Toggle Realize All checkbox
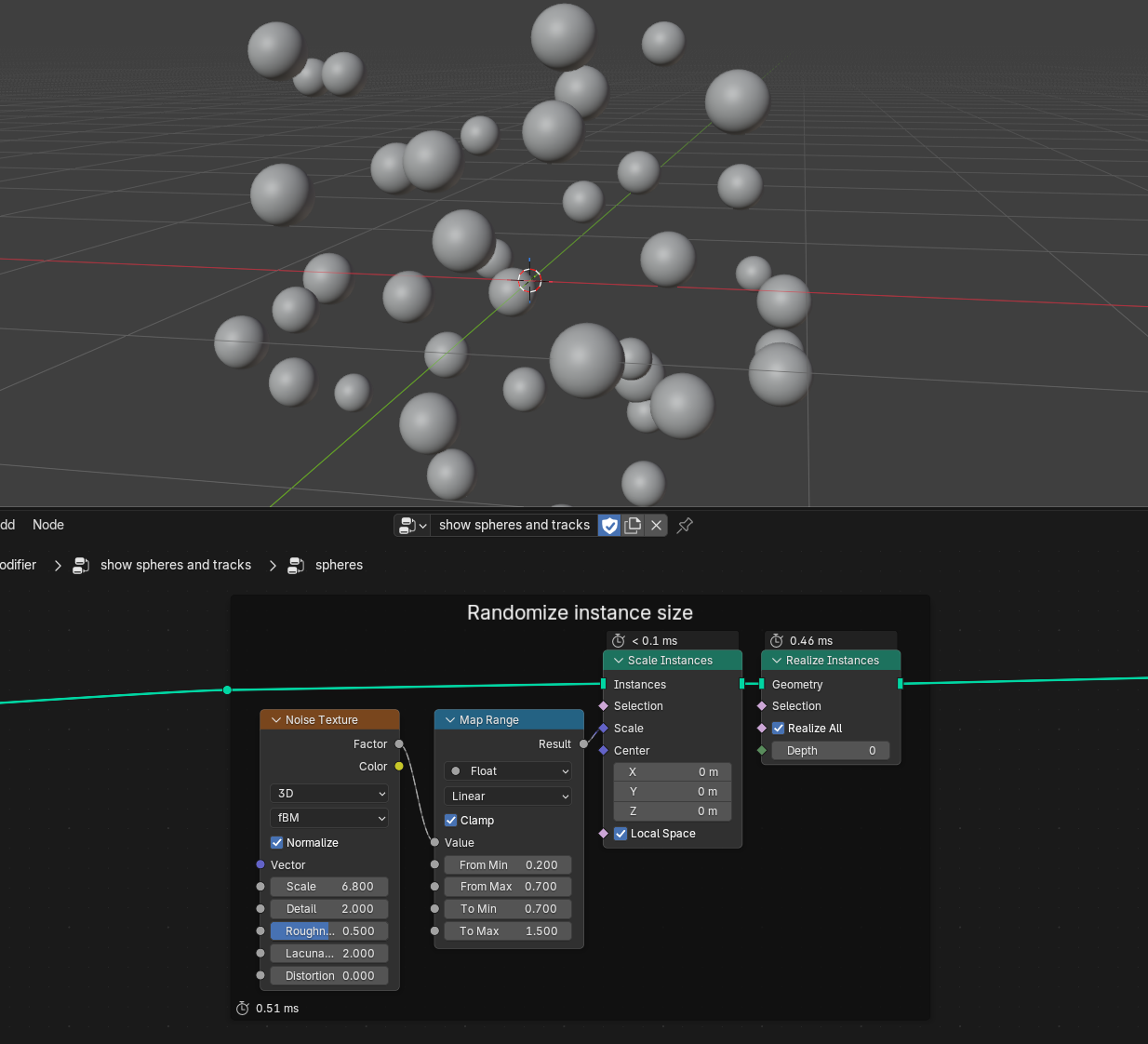Viewport: 1148px width, 1044px height. click(x=779, y=729)
